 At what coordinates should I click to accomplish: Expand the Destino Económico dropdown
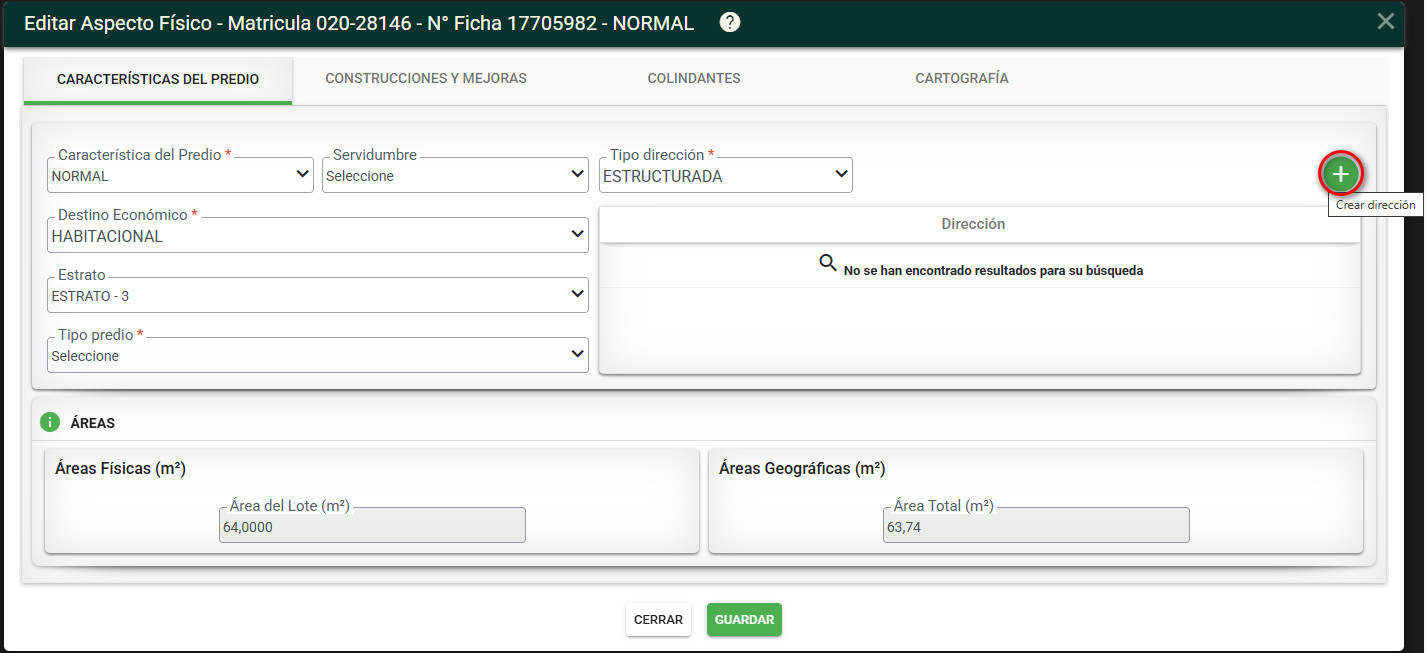[x=318, y=235]
